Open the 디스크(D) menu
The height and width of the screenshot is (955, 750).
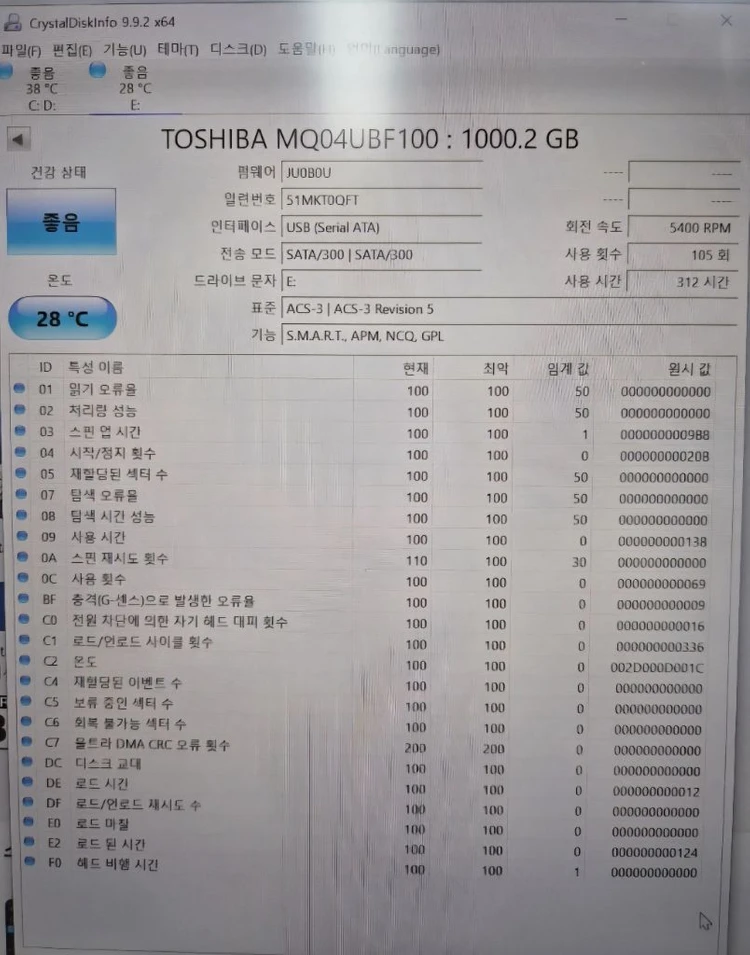coord(238,49)
